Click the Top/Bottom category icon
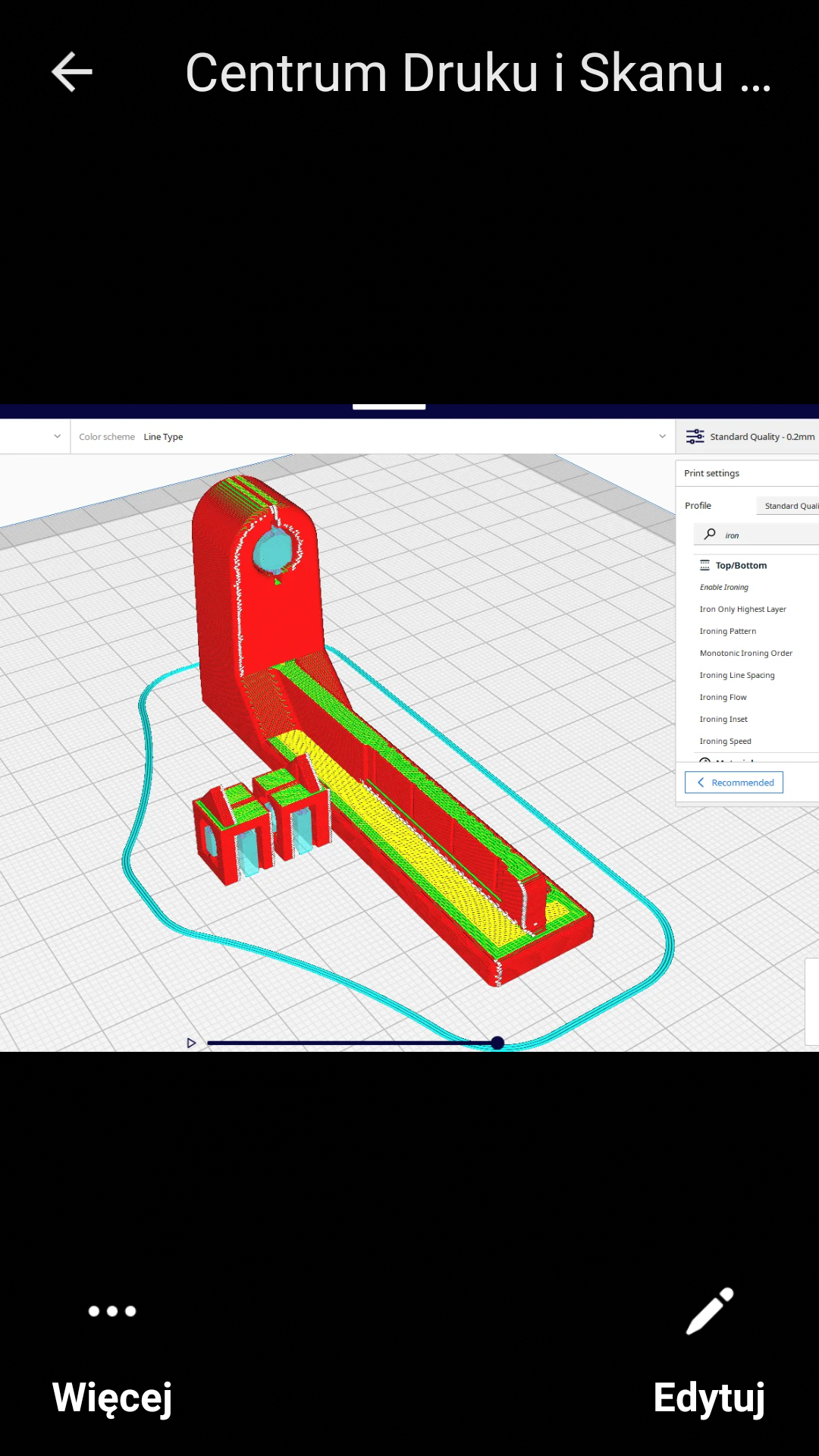819x1456 pixels. click(704, 566)
